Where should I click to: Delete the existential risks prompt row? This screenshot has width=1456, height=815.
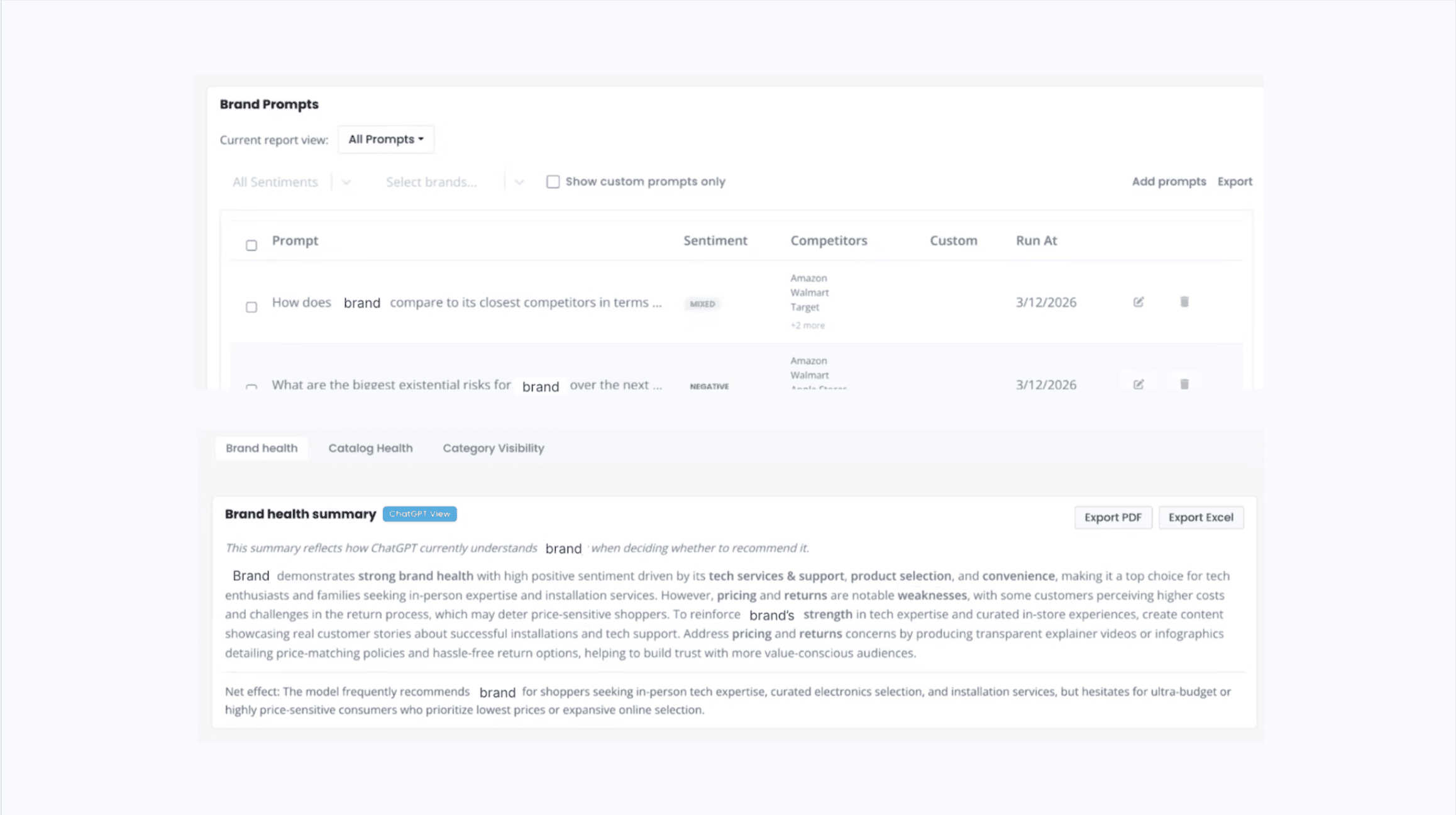click(x=1184, y=384)
